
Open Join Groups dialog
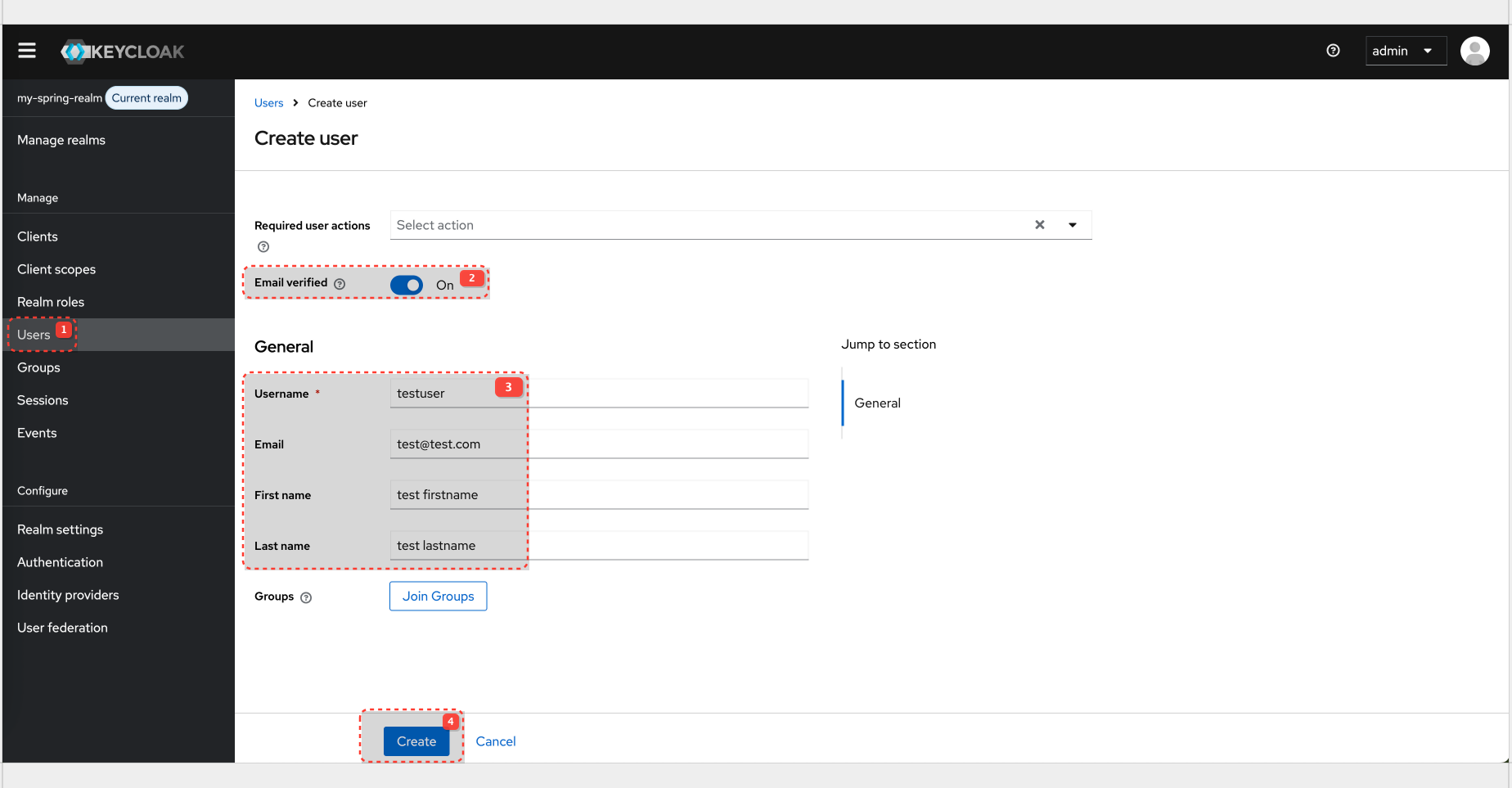(438, 596)
